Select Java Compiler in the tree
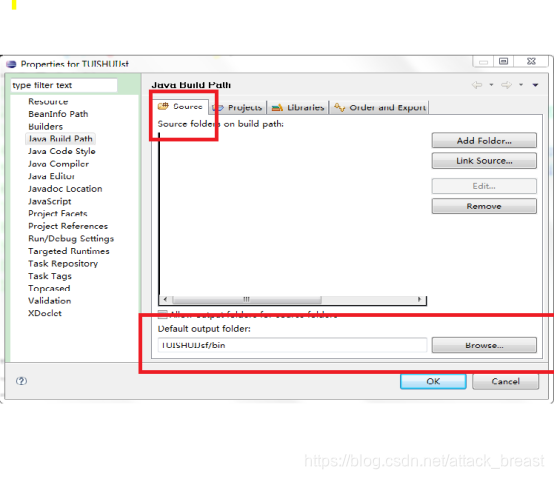Viewport: 554px width, 479px height. click(59, 164)
